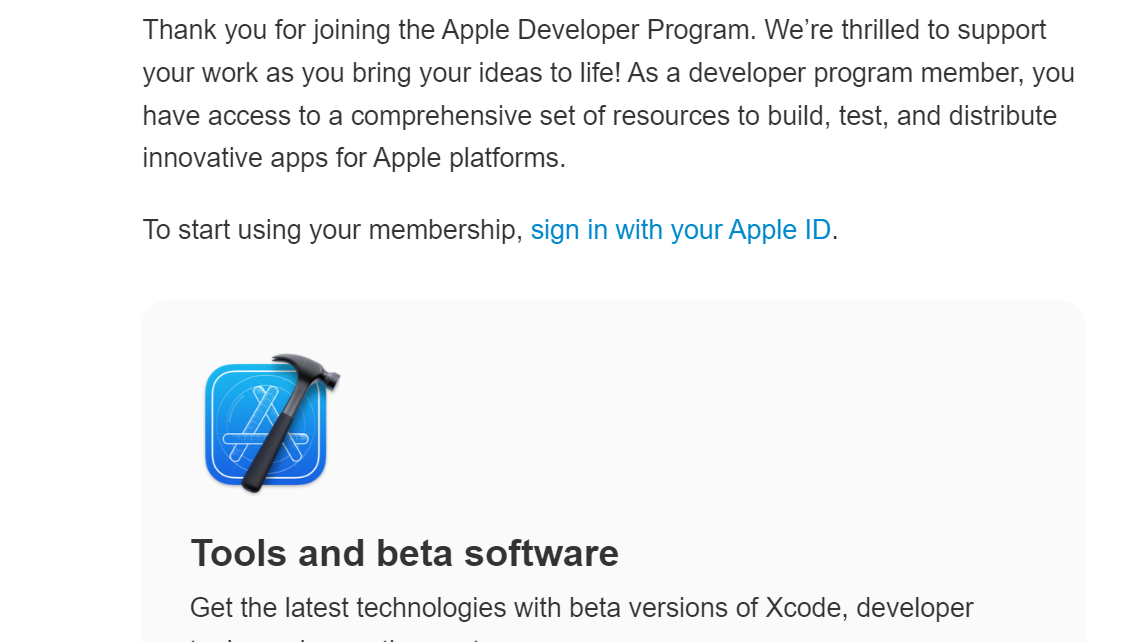Click the hammer handle on the Xcode icon
Screen dimensions: 1145x642
[272, 447]
